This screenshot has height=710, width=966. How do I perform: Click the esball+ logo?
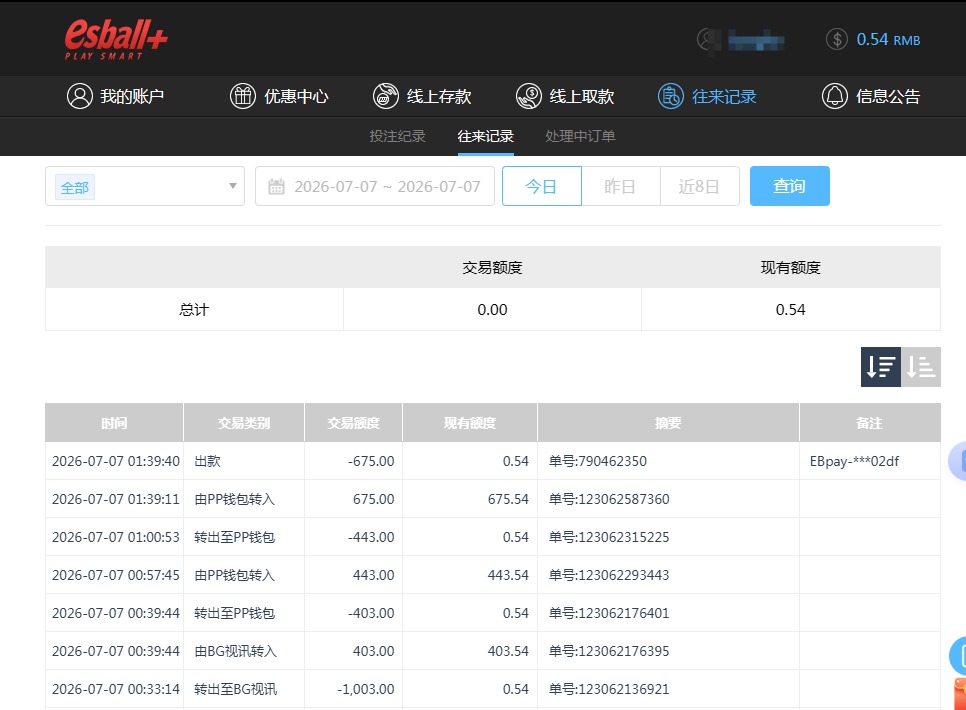coord(116,39)
